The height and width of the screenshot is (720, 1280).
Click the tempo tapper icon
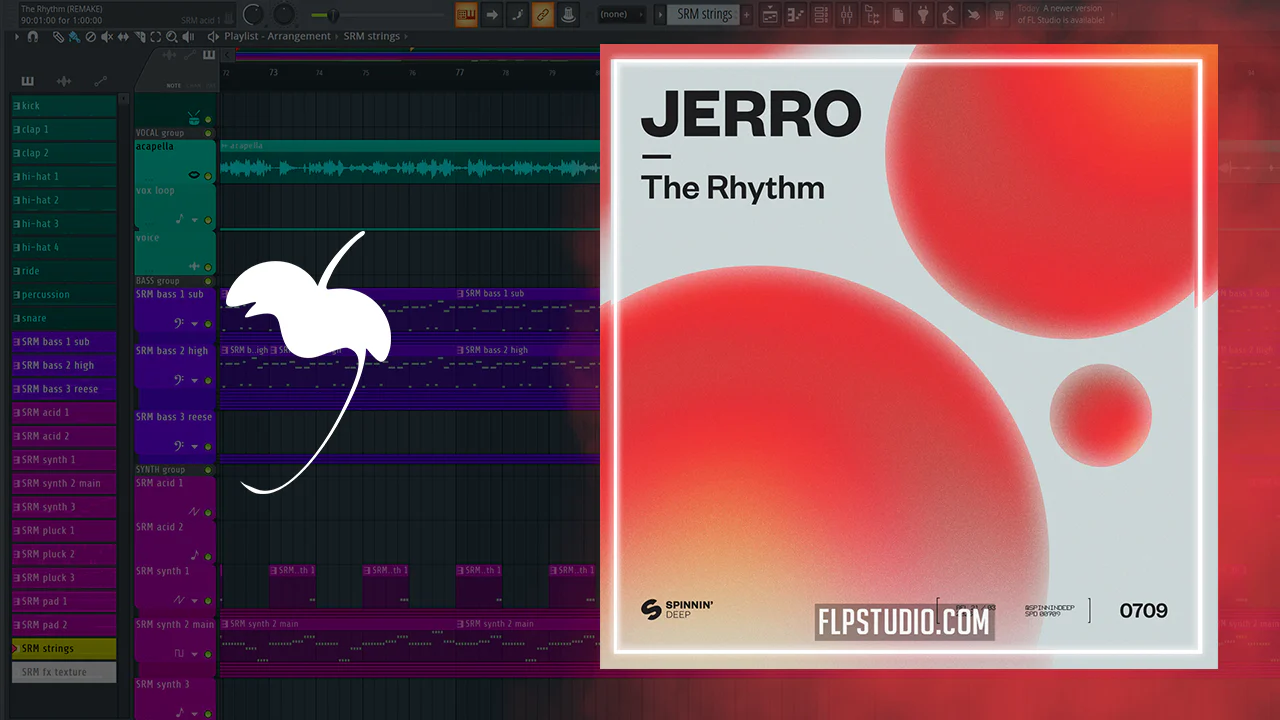point(947,15)
